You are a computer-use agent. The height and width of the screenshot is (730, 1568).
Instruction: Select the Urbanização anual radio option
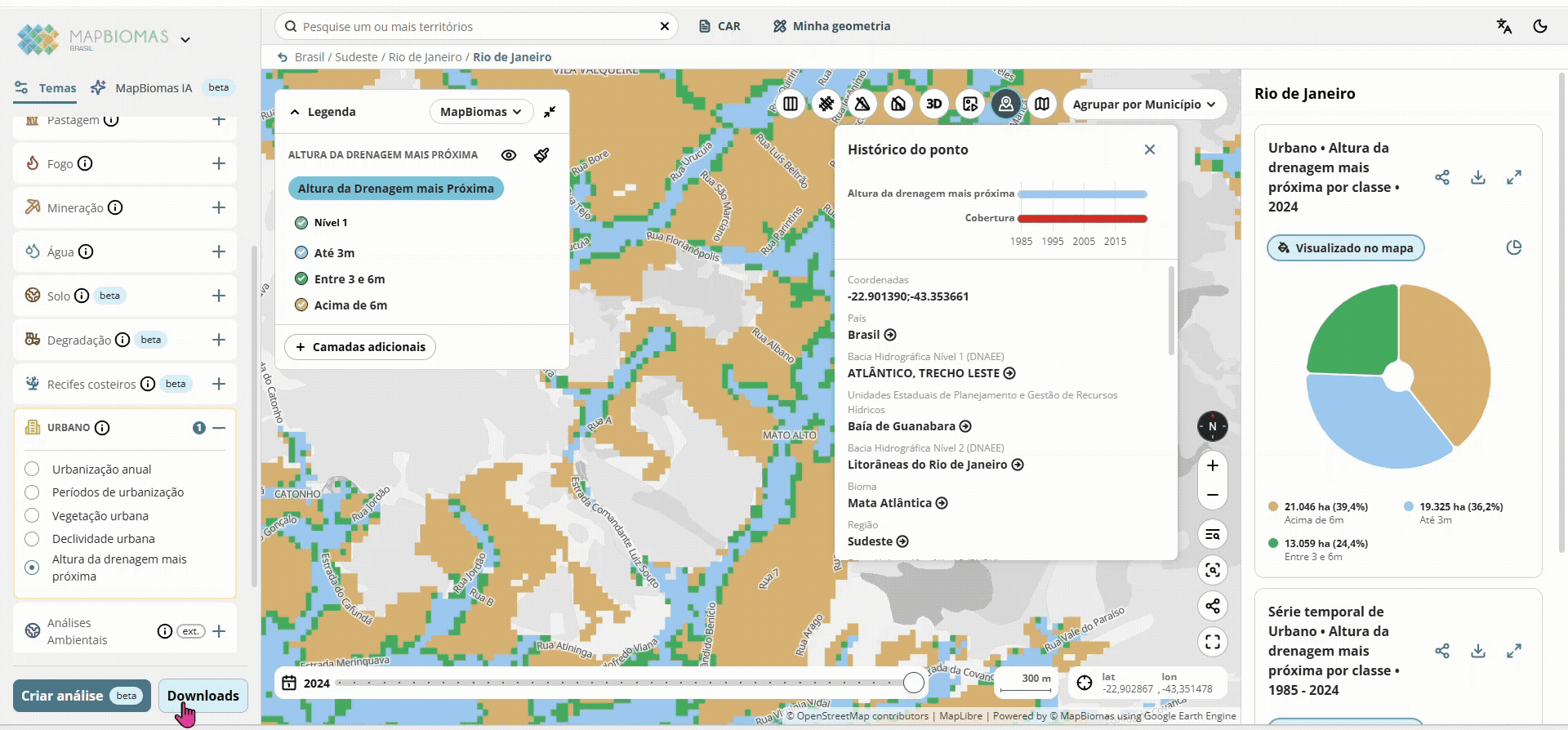(32, 469)
